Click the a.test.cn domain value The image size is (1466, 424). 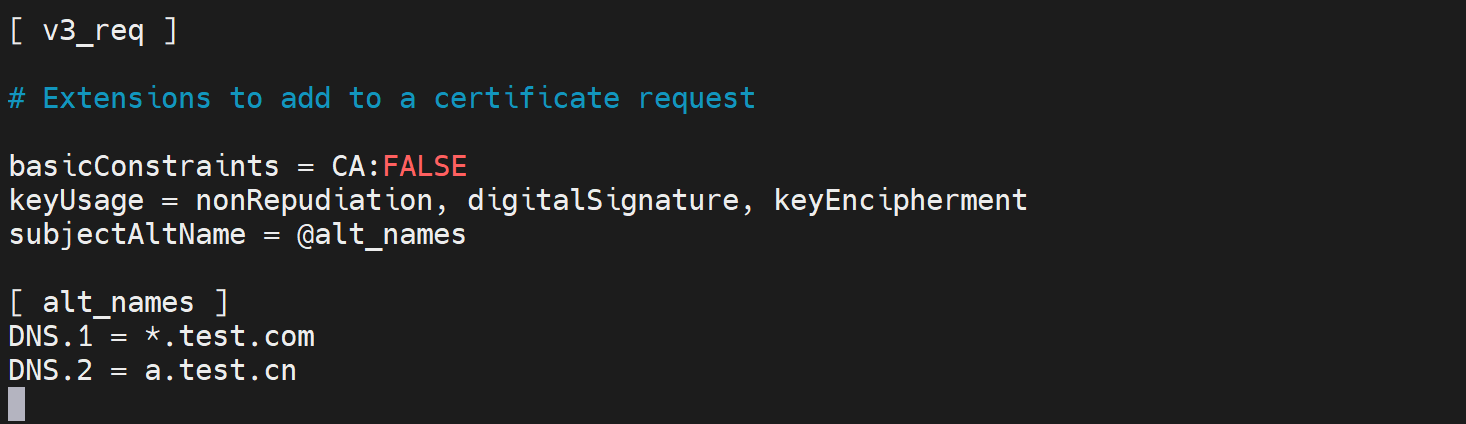point(220,370)
